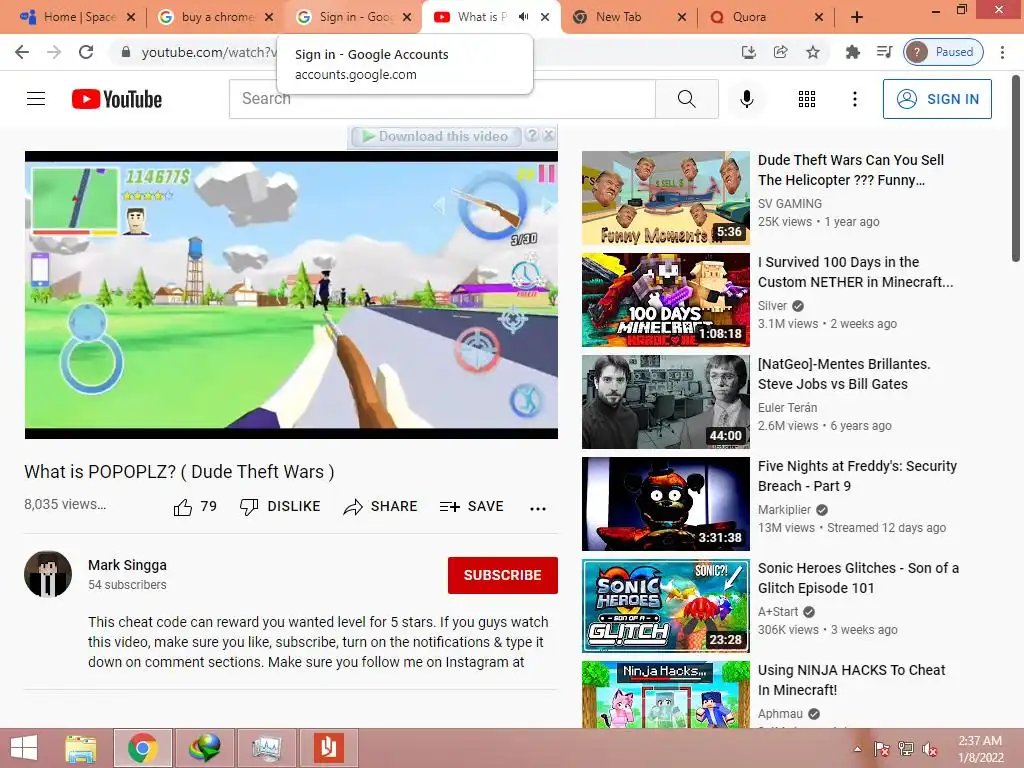Viewport: 1024px width, 768px height.
Task: Open Chrome extensions puzzle icon
Action: click(852, 52)
